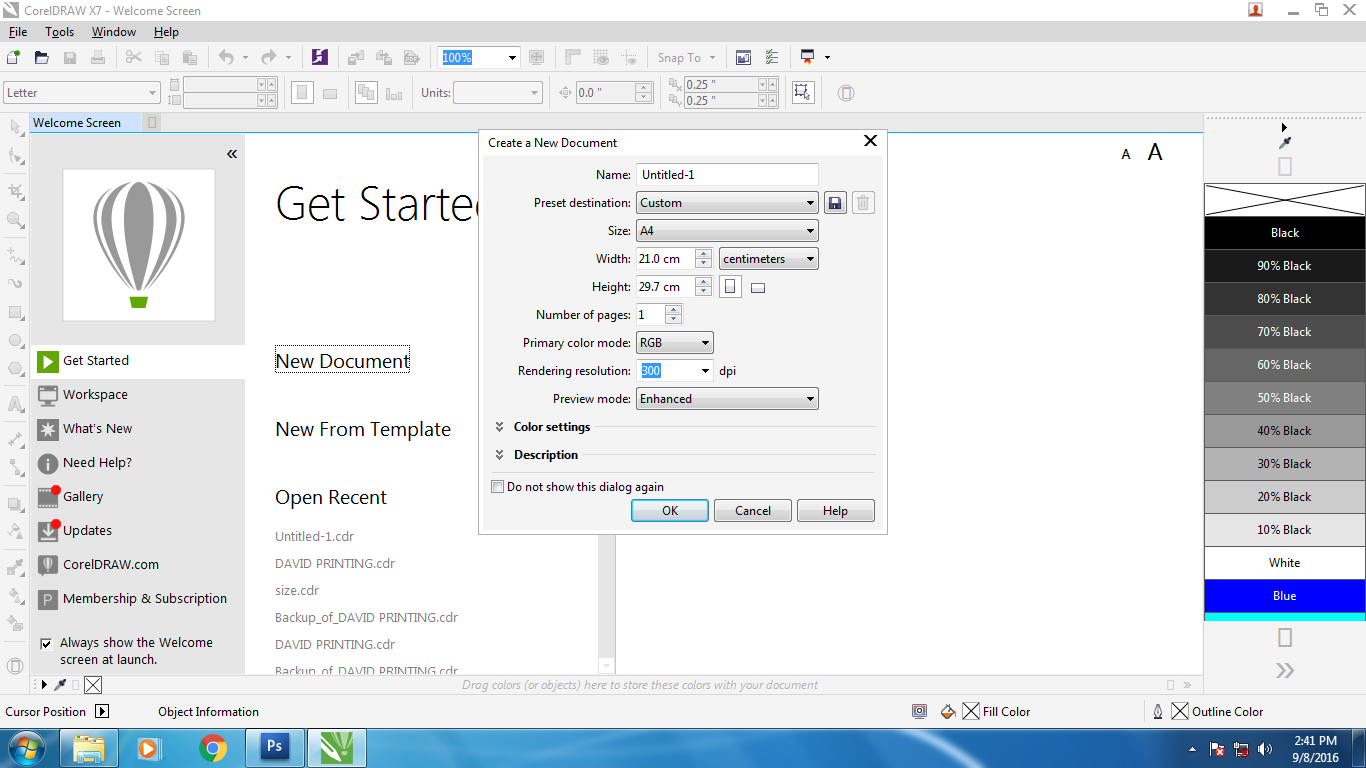Open the Rendering resolution dropdown arrow

[705, 371]
